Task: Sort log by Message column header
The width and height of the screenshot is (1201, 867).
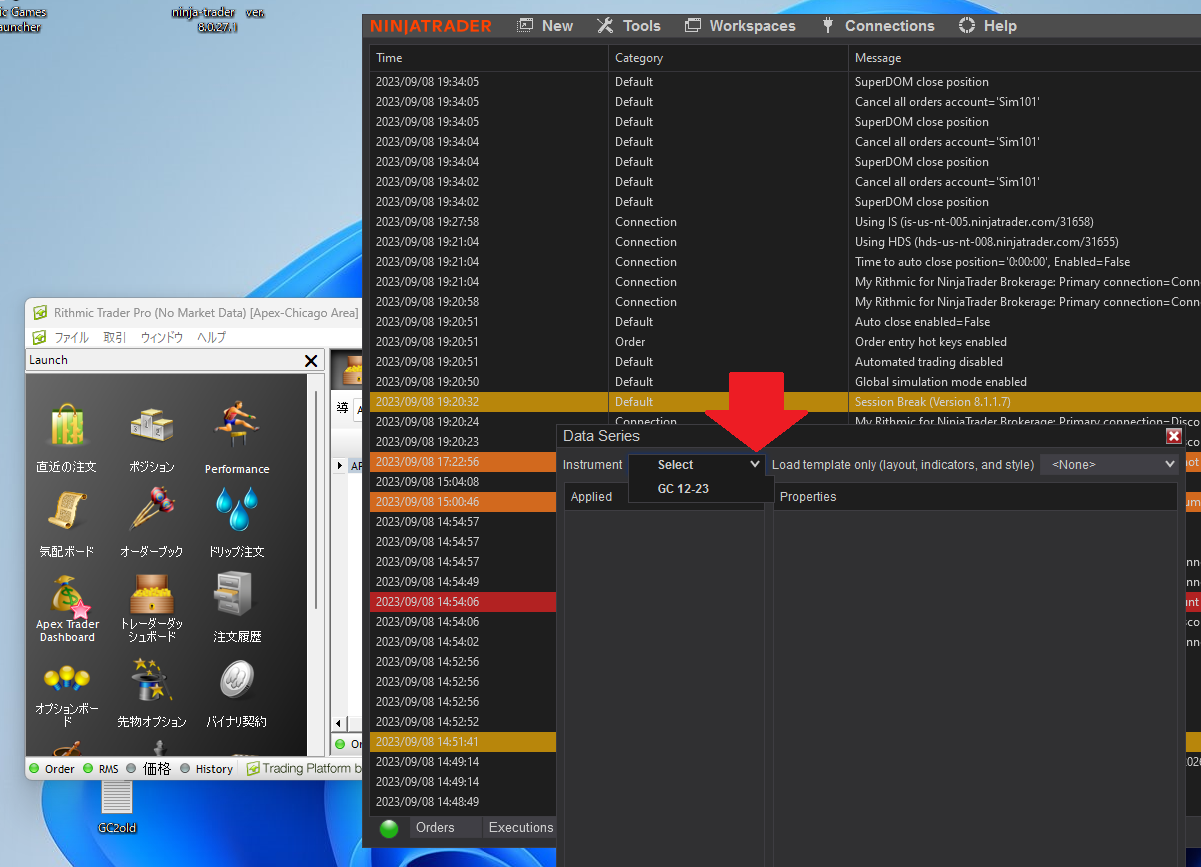Action: (x=1024, y=58)
